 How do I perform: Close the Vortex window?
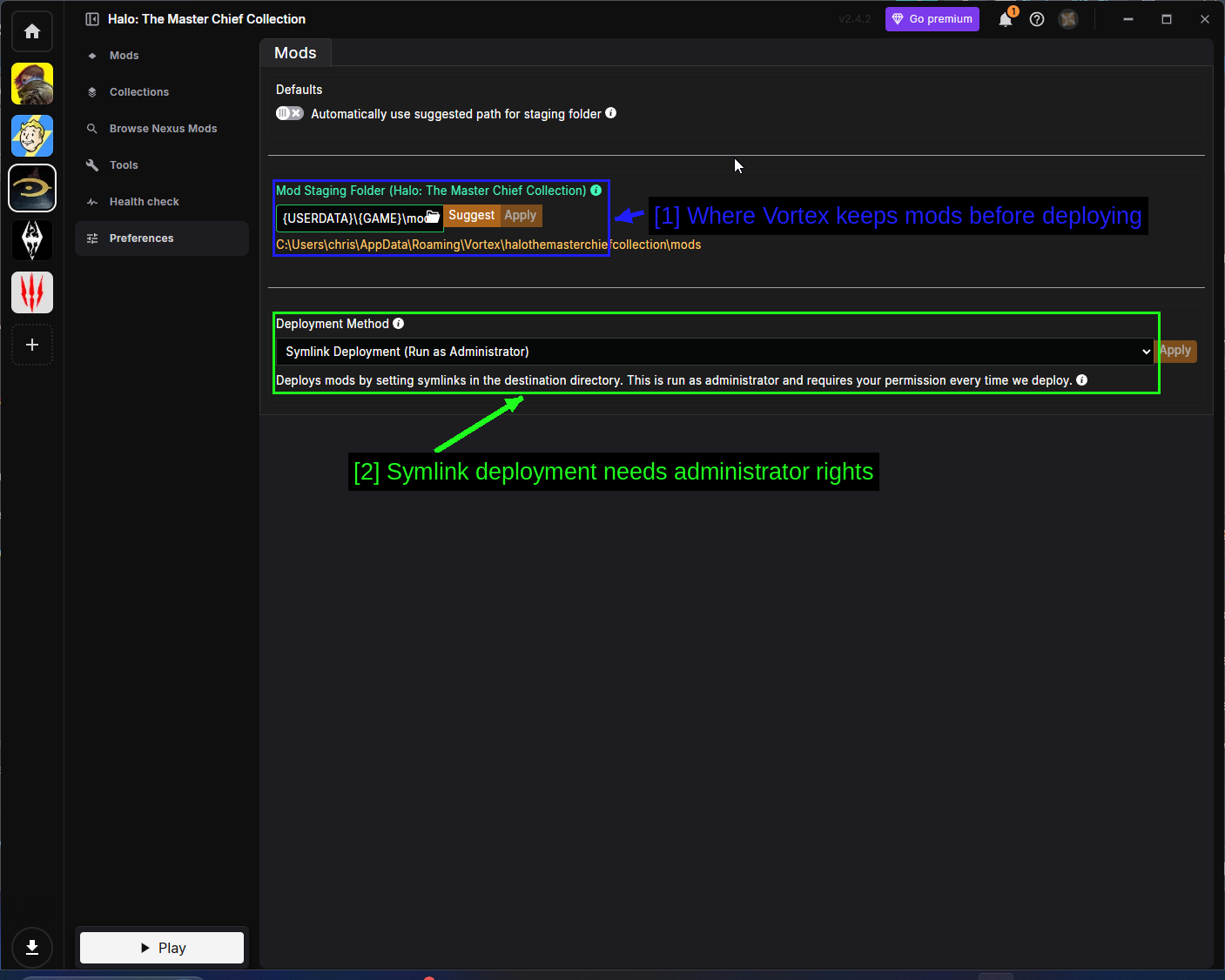(x=1205, y=19)
